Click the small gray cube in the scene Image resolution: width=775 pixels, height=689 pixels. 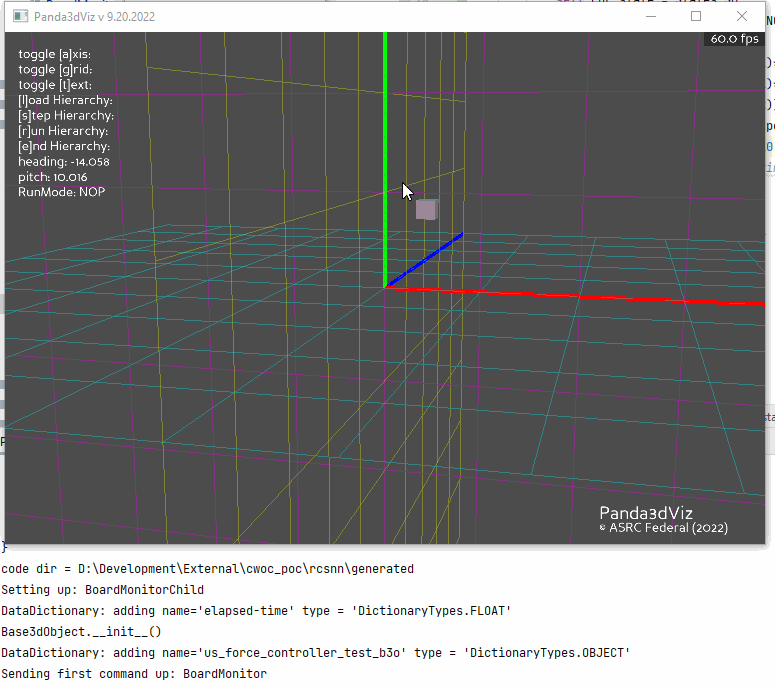pos(426,209)
